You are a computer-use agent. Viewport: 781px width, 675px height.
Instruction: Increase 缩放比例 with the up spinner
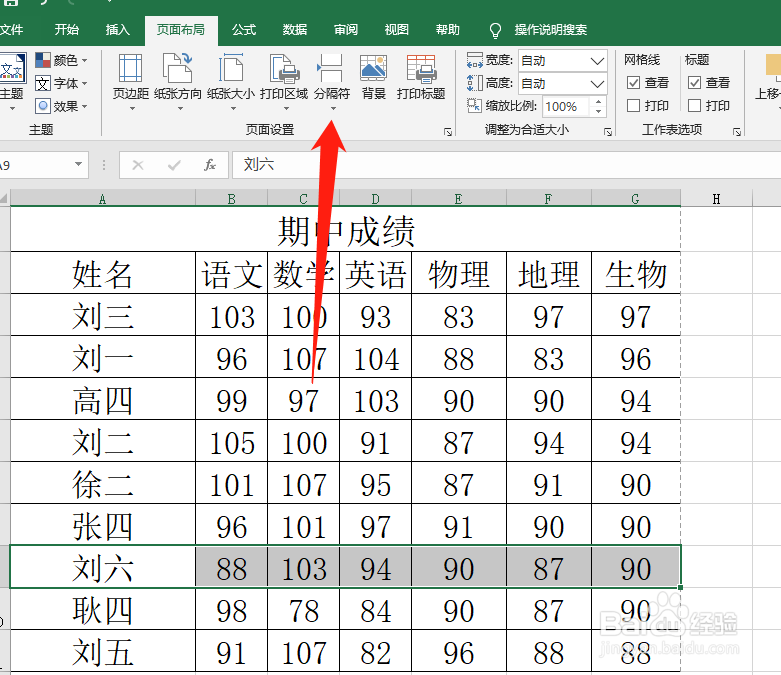(598, 101)
